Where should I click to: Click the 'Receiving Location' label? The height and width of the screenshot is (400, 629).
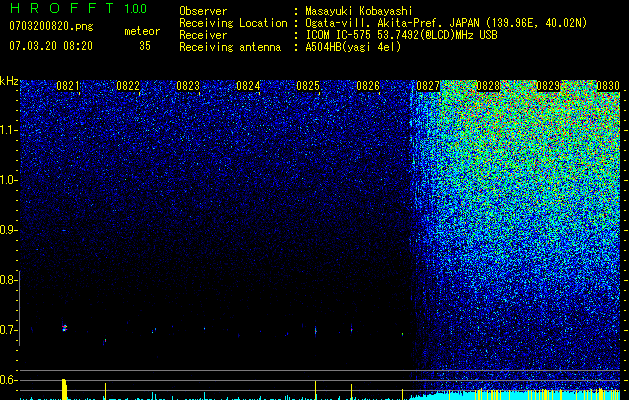[233, 23]
